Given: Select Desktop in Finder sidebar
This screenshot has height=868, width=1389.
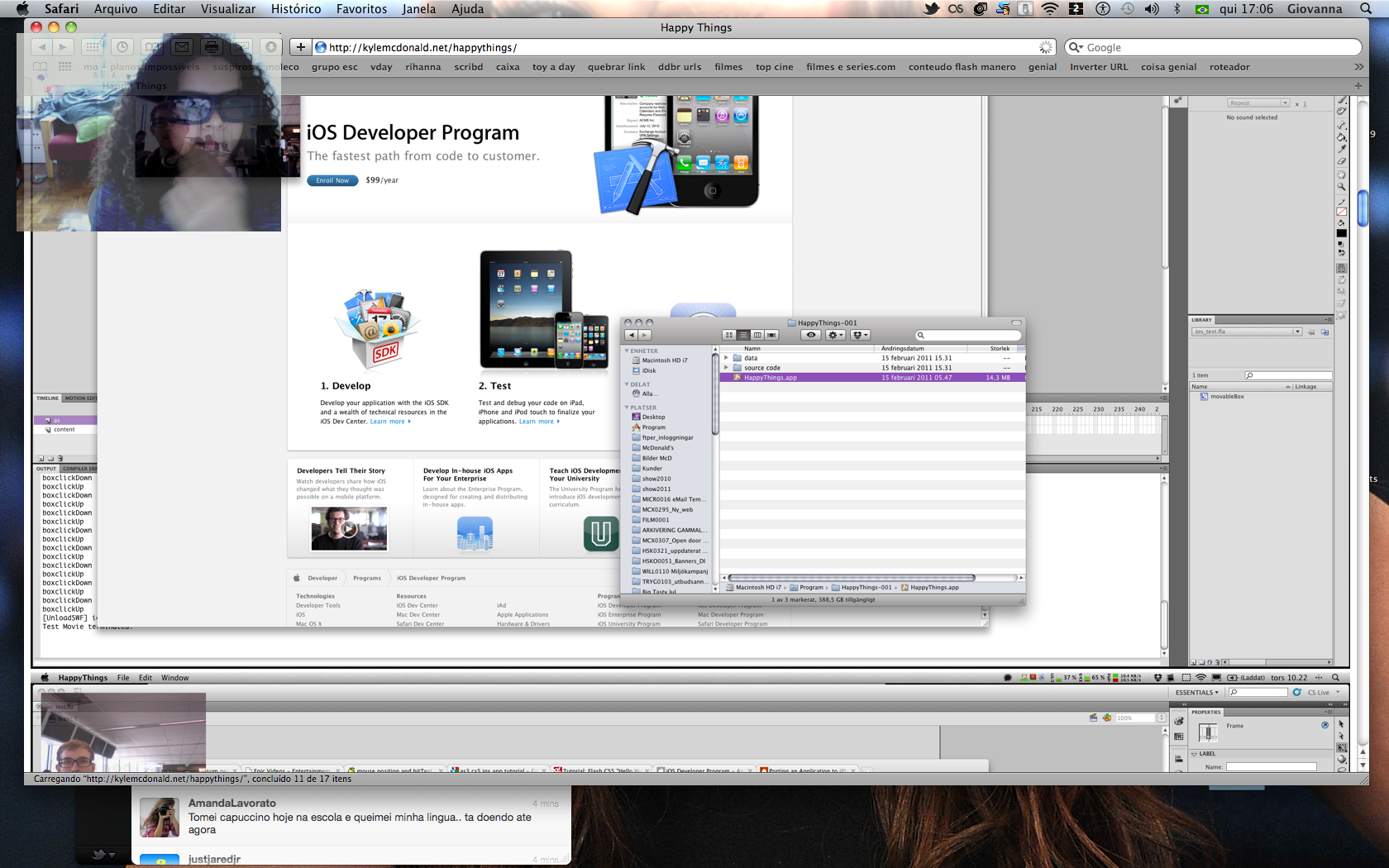Looking at the screenshot, I should (x=653, y=417).
